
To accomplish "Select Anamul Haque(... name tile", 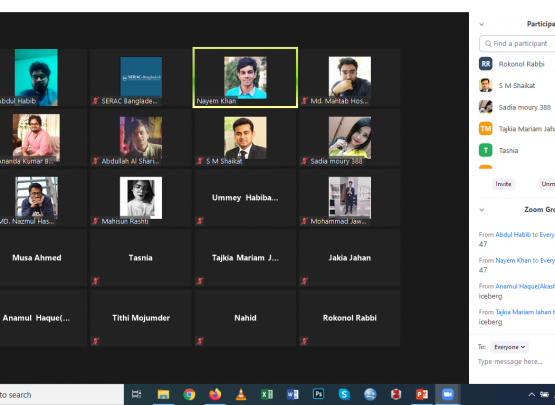I will pos(43,318).
